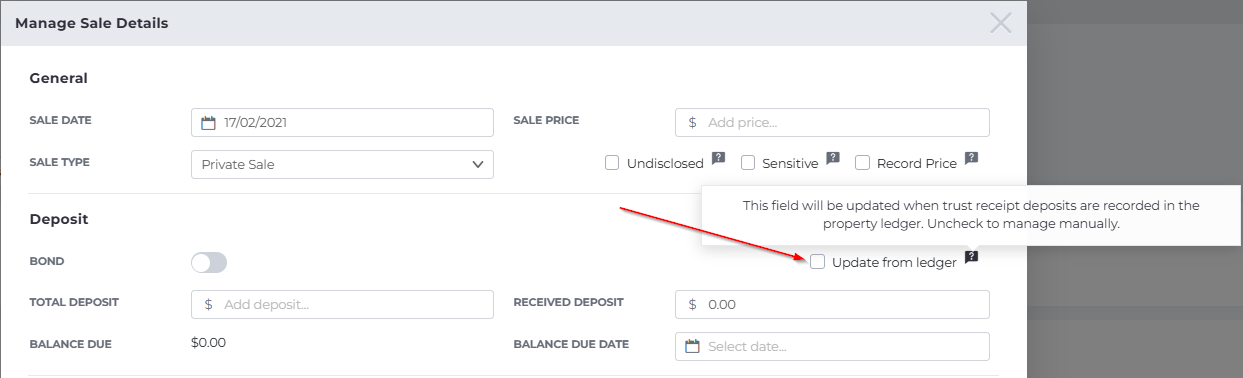Show help for Undisclosed option
1243x378 pixels.
pos(718,158)
